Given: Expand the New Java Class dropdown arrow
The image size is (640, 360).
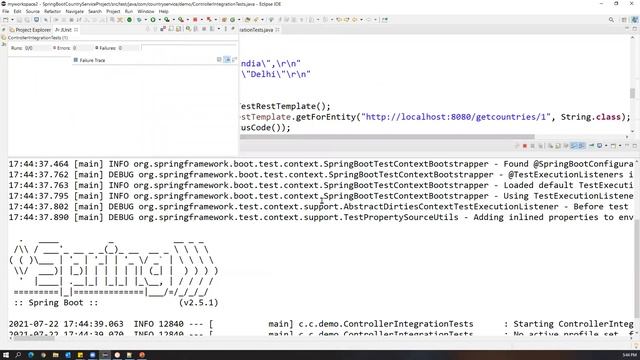Looking at the screenshot, I should 239,20.
